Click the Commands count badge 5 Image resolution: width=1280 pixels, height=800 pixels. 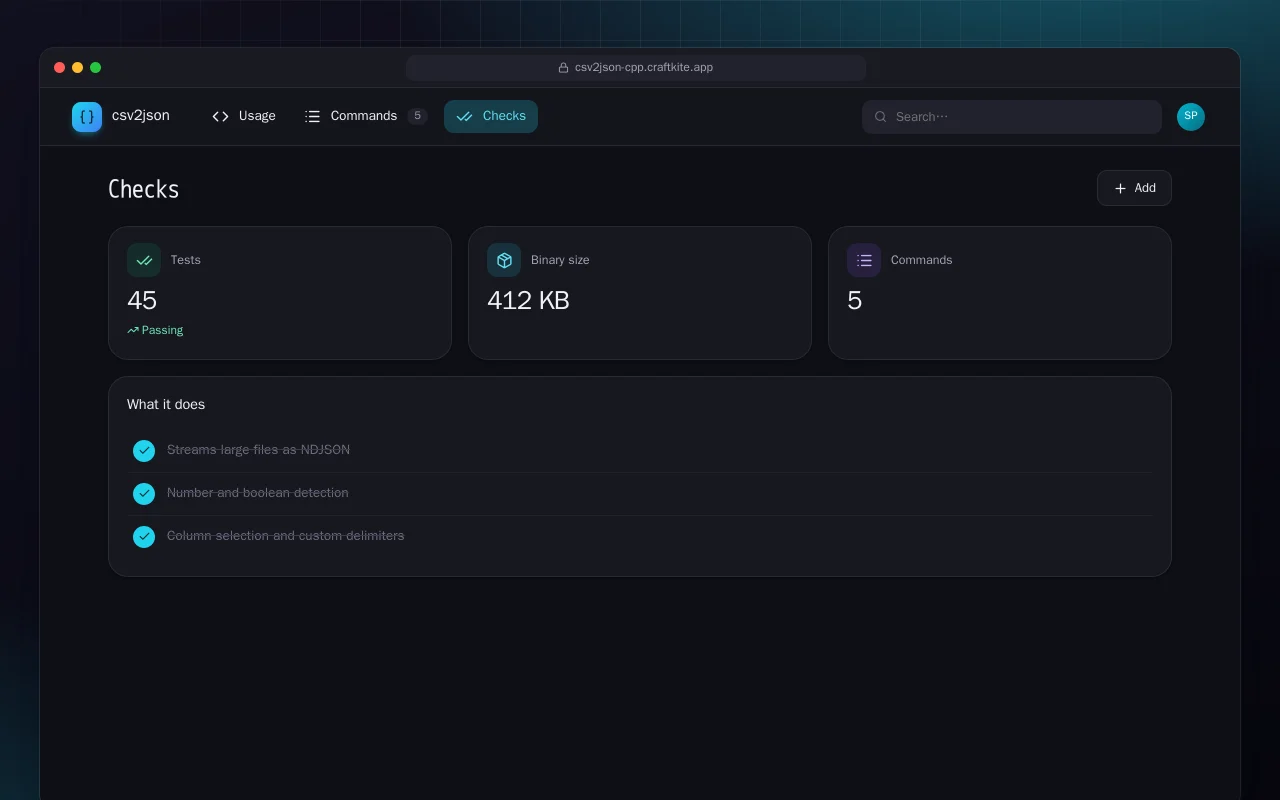(417, 116)
